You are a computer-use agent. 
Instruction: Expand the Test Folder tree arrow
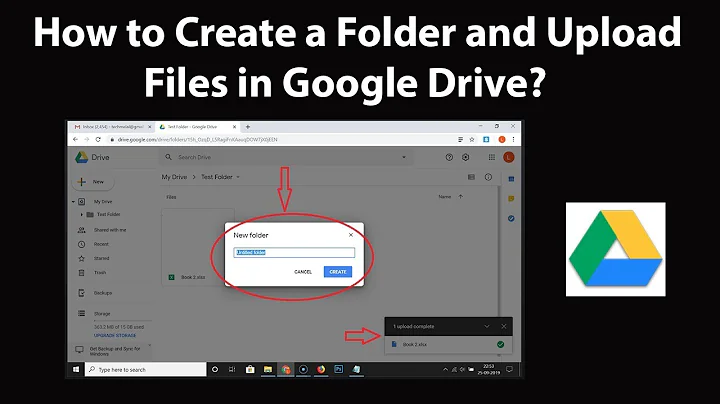pyautogui.click(x=82, y=214)
